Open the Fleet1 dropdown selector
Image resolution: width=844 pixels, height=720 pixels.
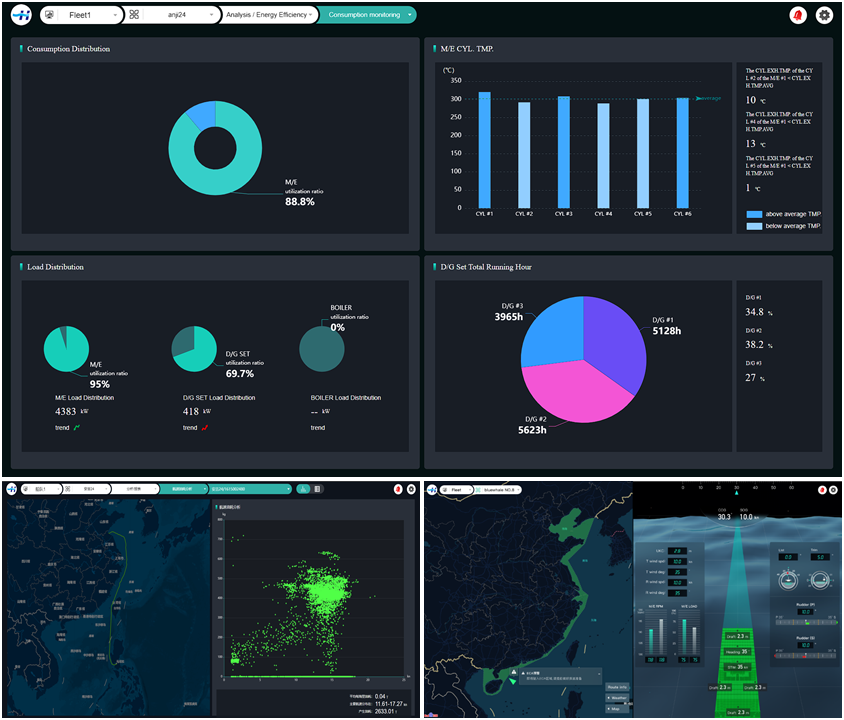(82, 15)
